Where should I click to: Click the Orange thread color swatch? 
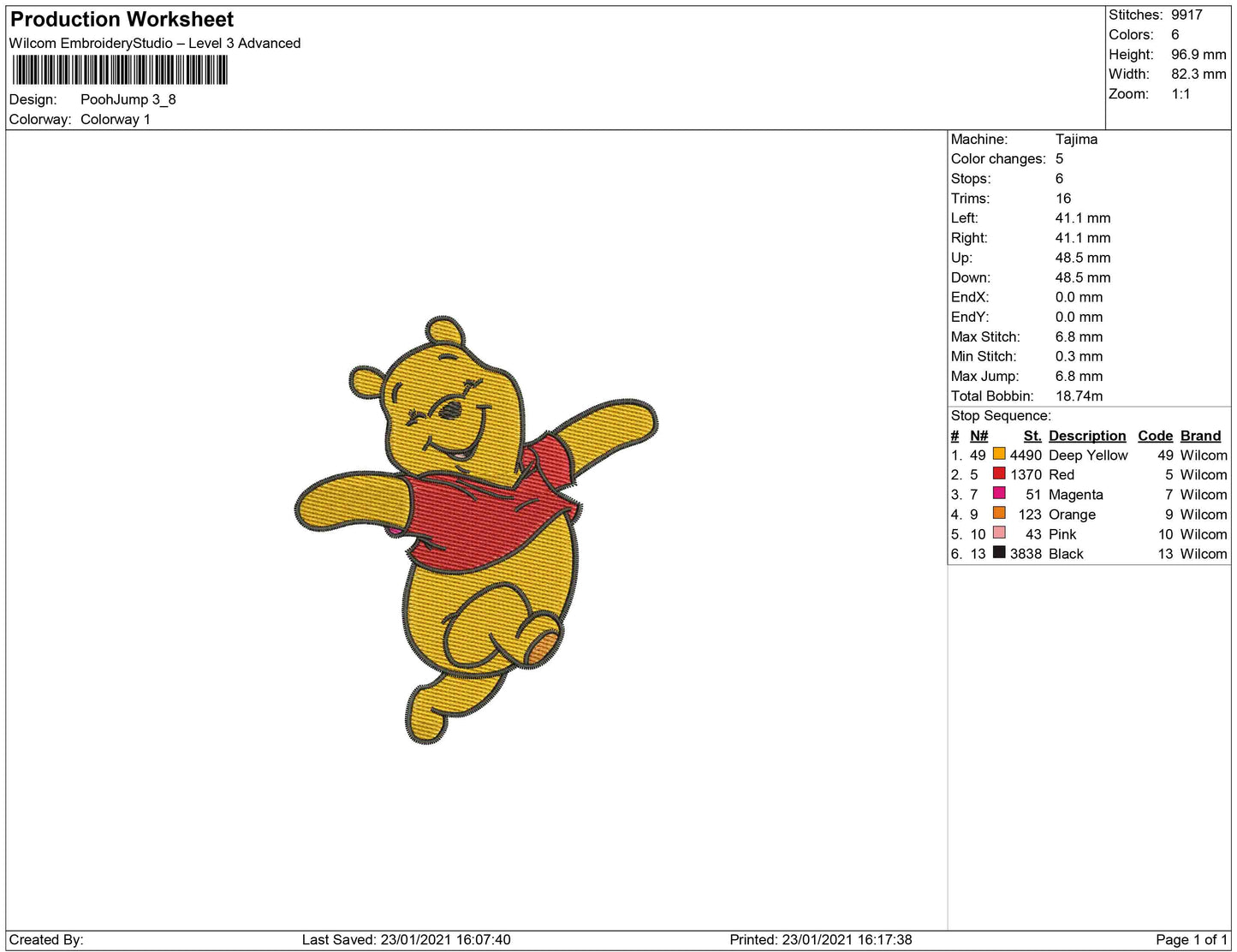point(999,513)
